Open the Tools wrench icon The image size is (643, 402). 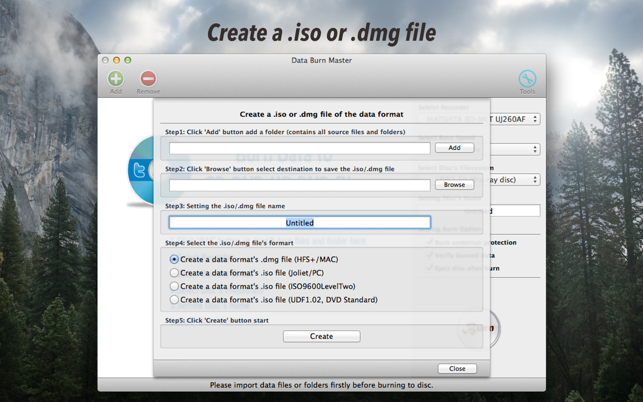[x=527, y=79]
